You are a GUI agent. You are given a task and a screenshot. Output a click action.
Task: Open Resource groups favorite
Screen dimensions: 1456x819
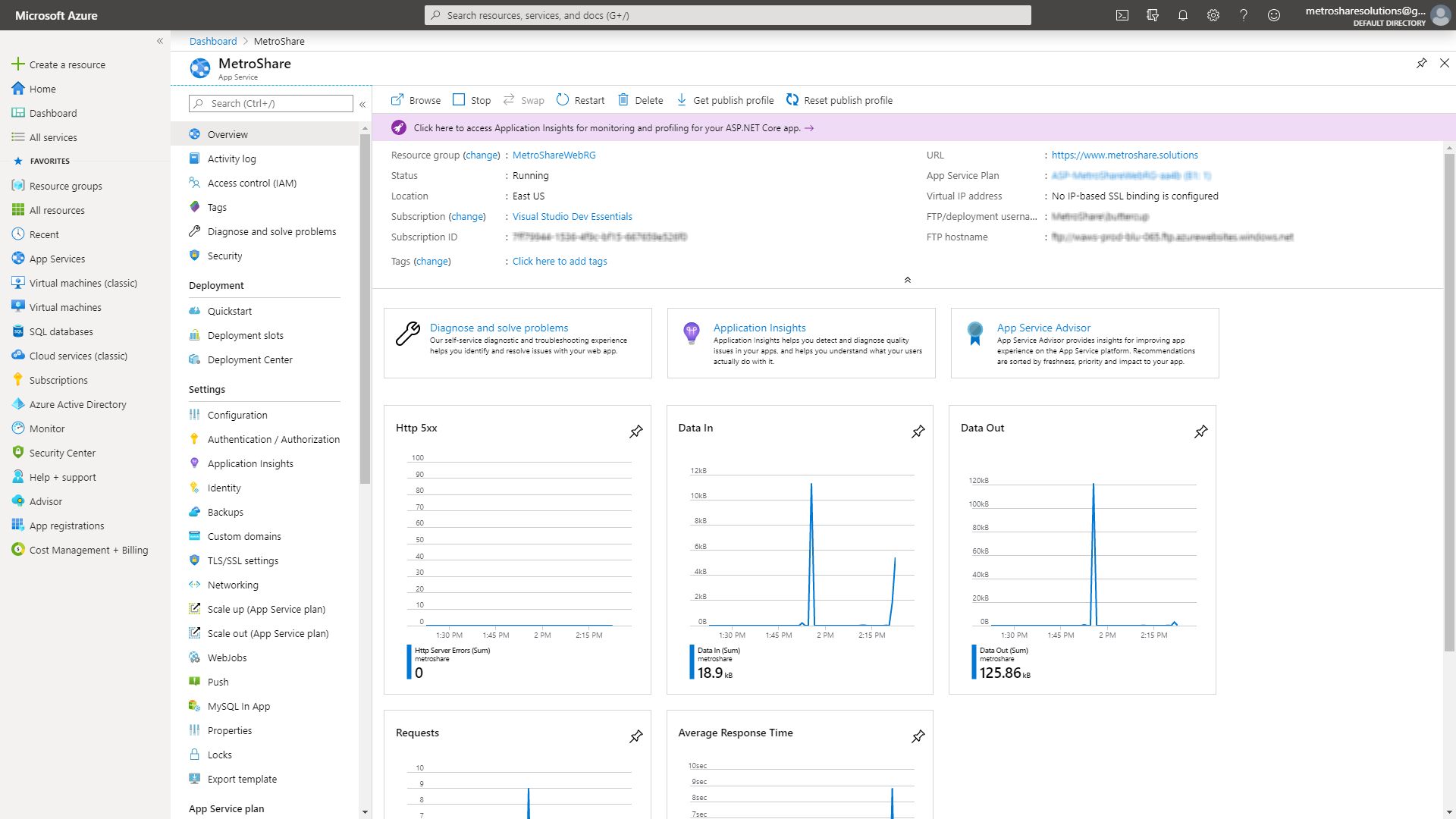[x=85, y=186]
